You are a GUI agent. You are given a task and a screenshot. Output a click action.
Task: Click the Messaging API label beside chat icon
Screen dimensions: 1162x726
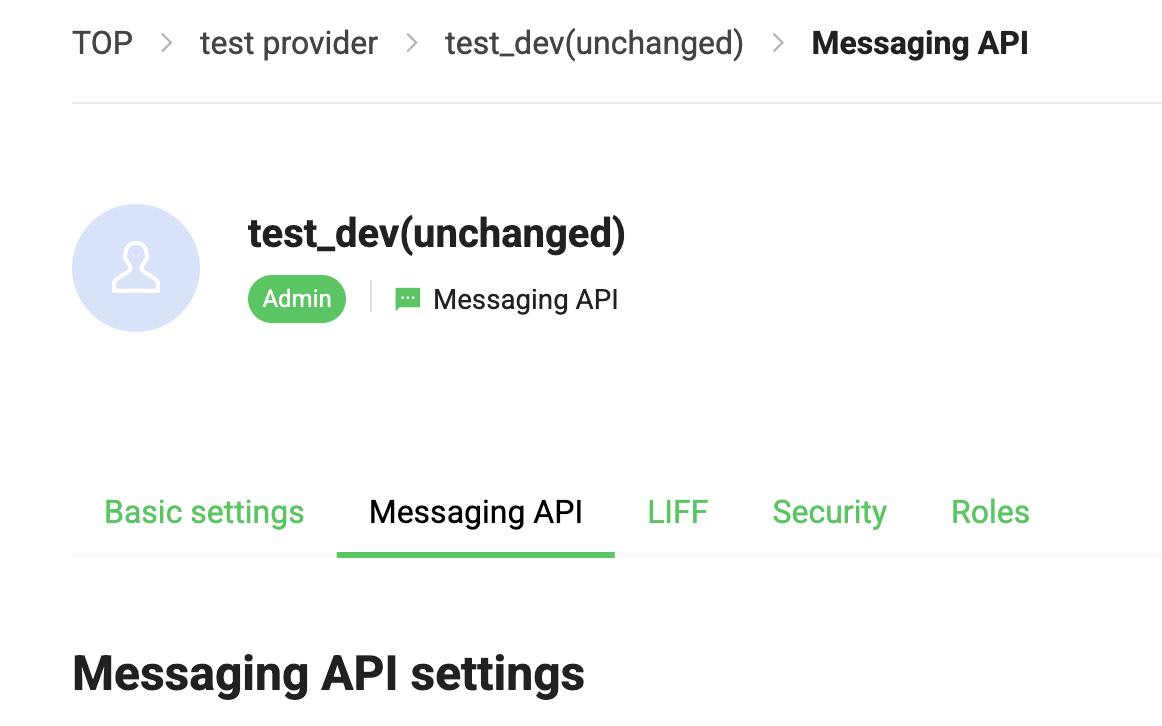pyautogui.click(x=526, y=299)
